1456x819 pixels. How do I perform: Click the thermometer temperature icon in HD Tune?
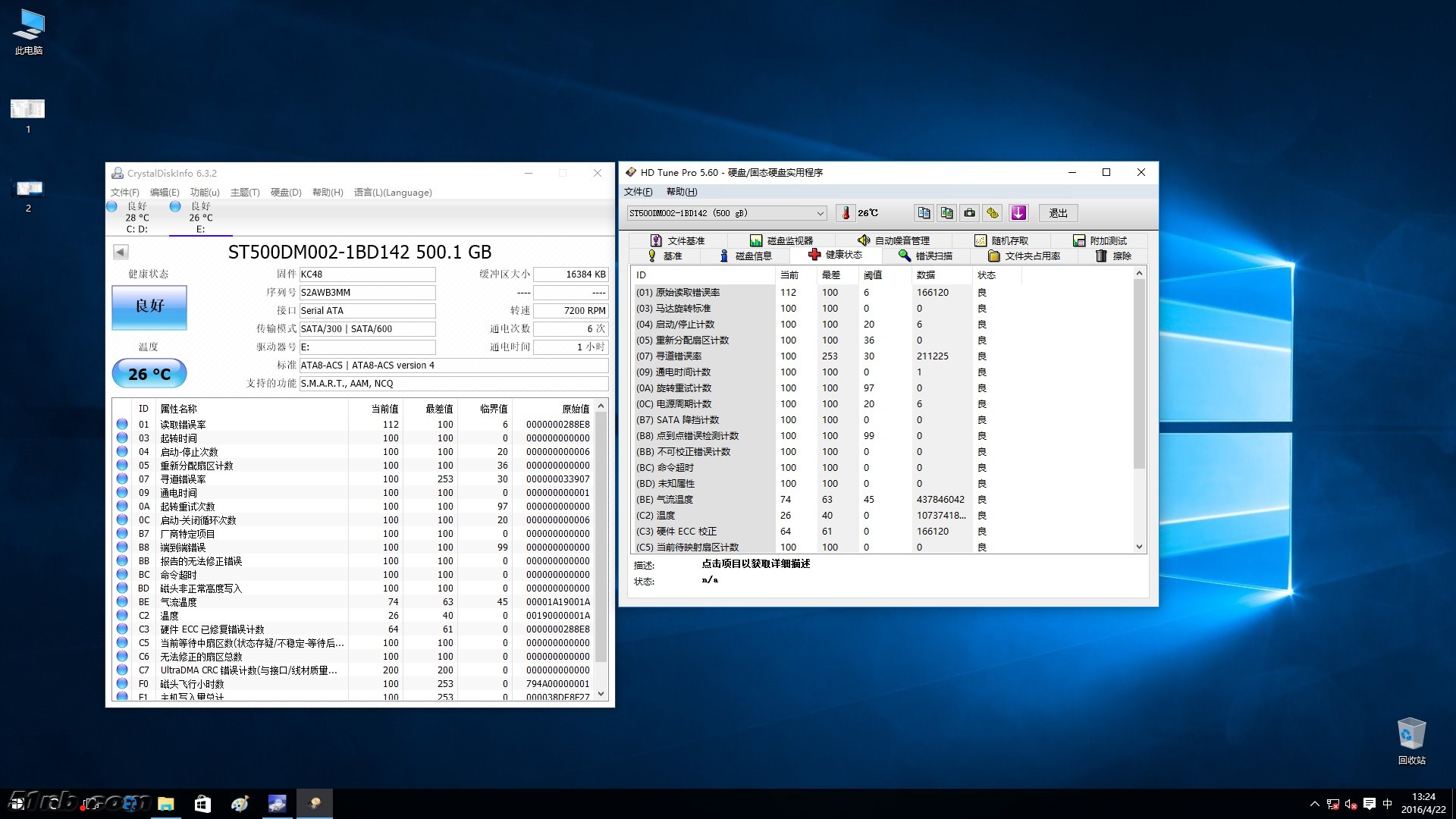click(x=846, y=213)
